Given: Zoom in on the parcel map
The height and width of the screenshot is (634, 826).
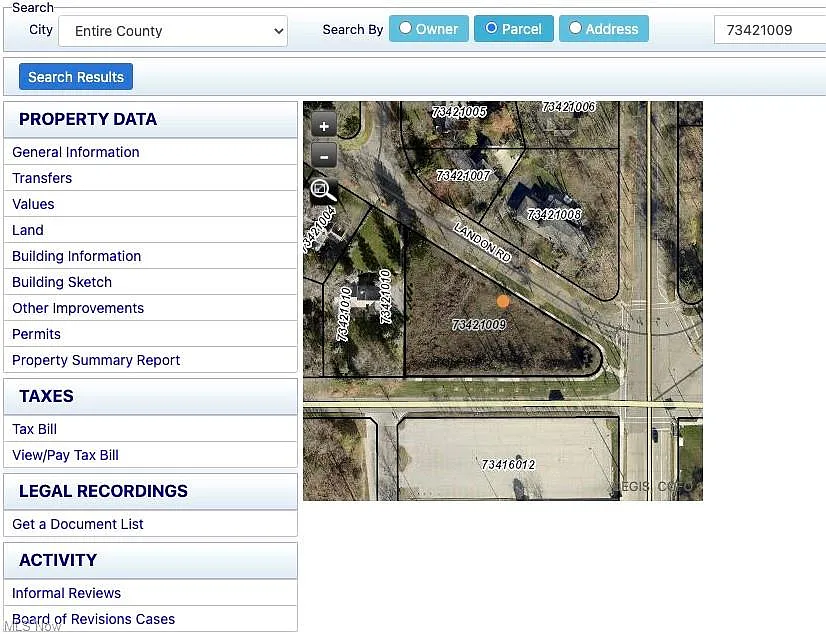Looking at the screenshot, I should (324, 125).
